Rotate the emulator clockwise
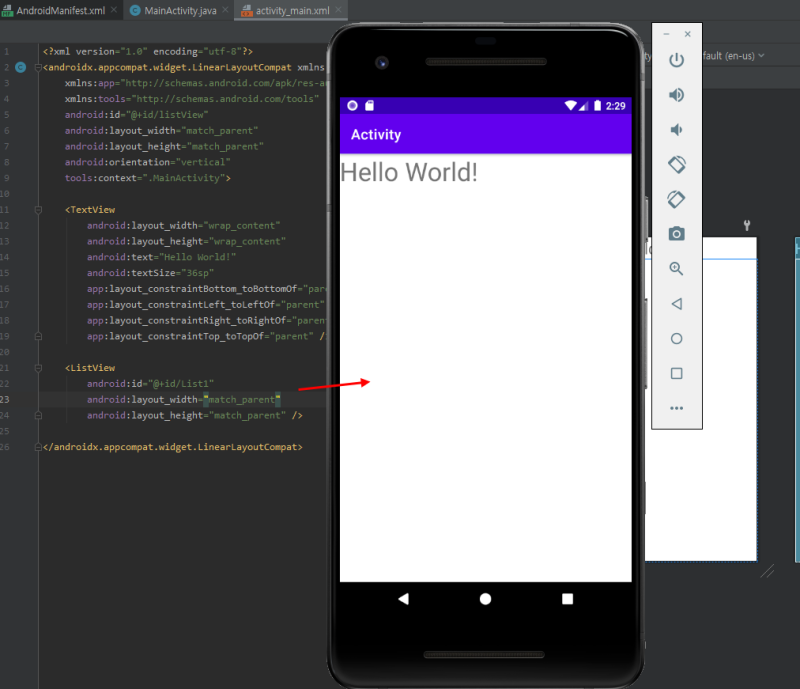 click(x=676, y=199)
